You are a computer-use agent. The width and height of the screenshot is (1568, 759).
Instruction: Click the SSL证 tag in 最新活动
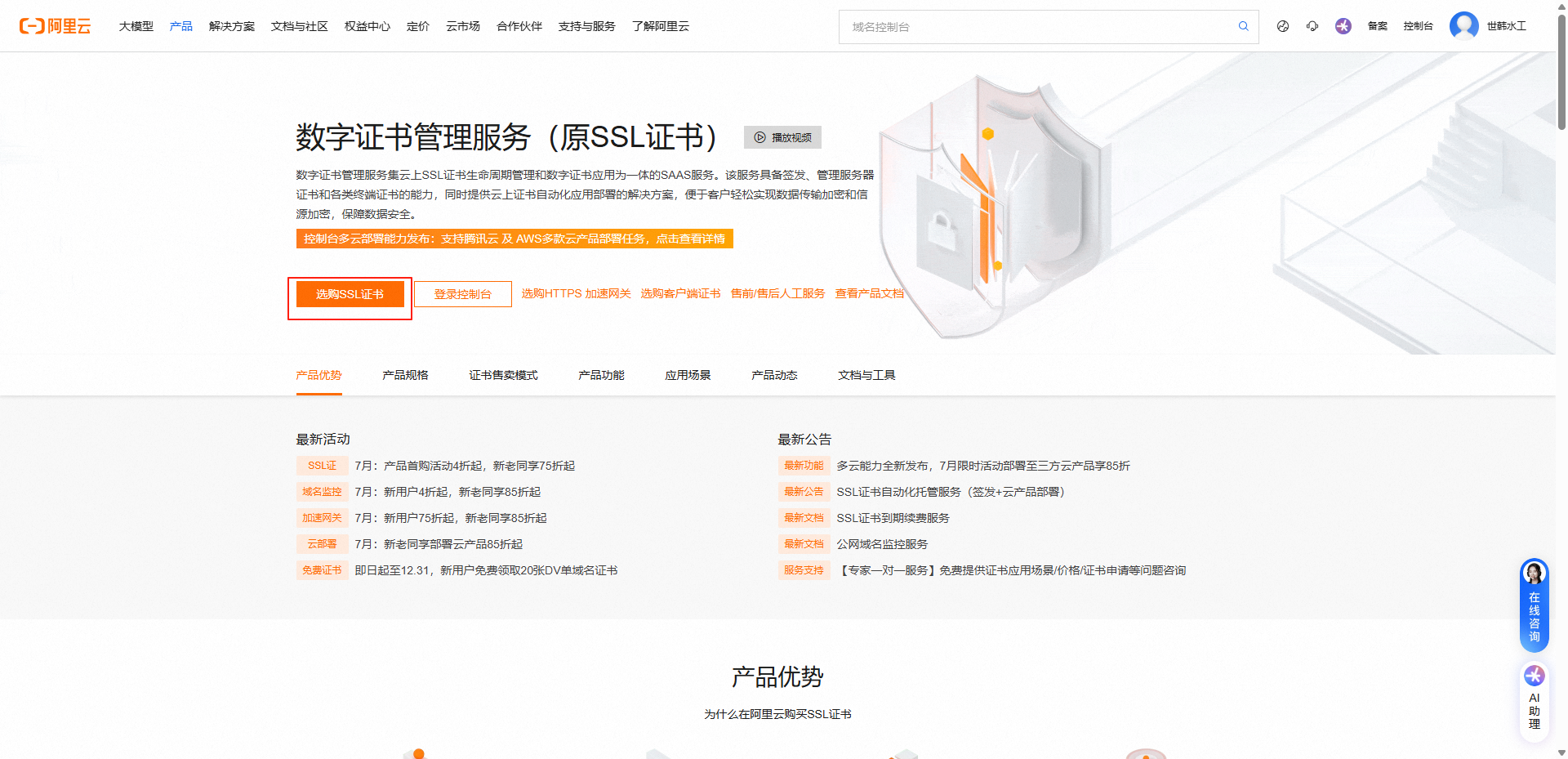pos(323,466)
